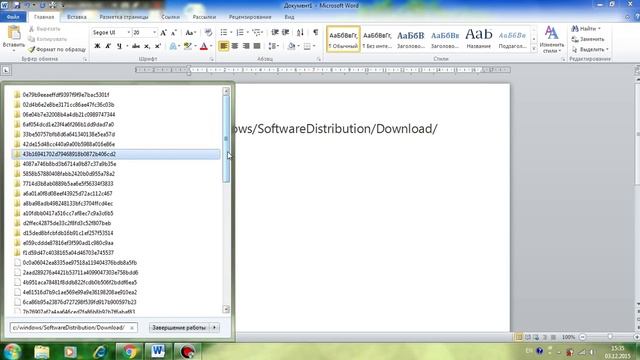Toggle paragraph marks (¶) display
This screenshot has height=360, width=640.
[316, 32]
